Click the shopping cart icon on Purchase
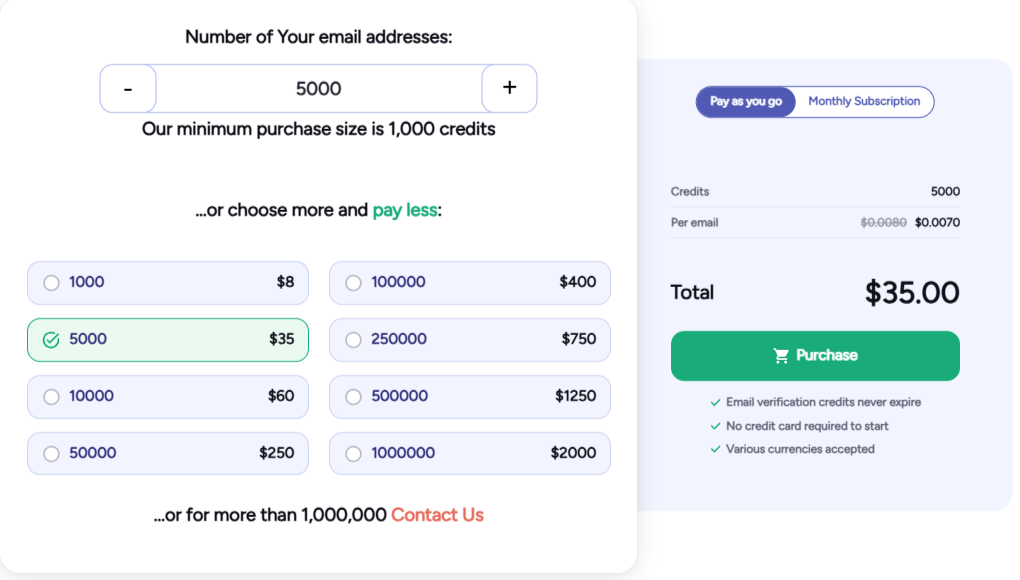This screenshot has width=1020, height=580. pos(782,356)
